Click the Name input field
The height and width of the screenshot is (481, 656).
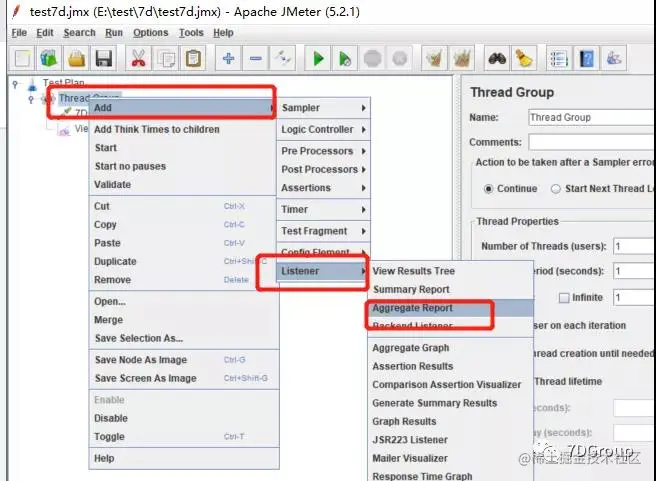[x=592, y=118]
